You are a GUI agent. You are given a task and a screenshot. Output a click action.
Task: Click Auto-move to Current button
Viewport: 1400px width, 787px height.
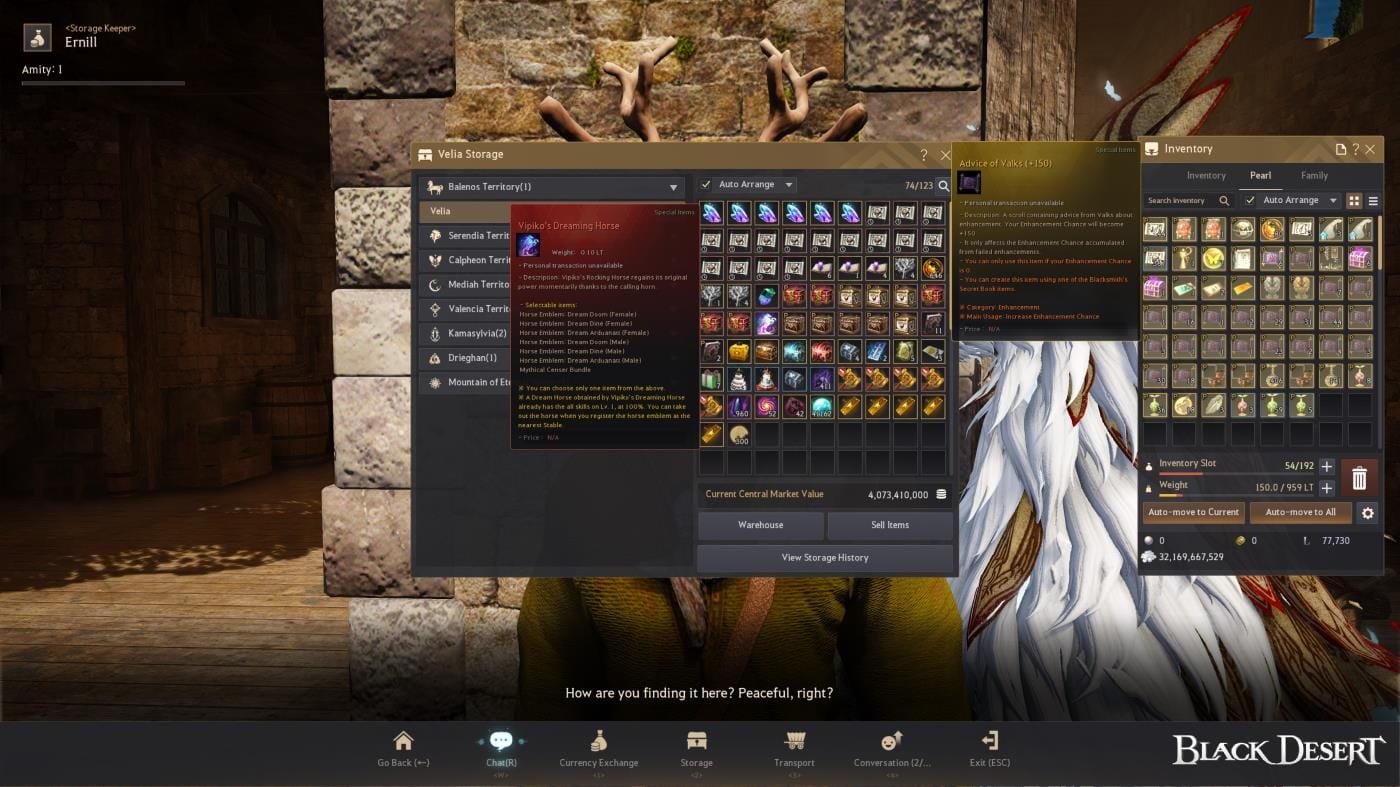(x=1193, y=513)
